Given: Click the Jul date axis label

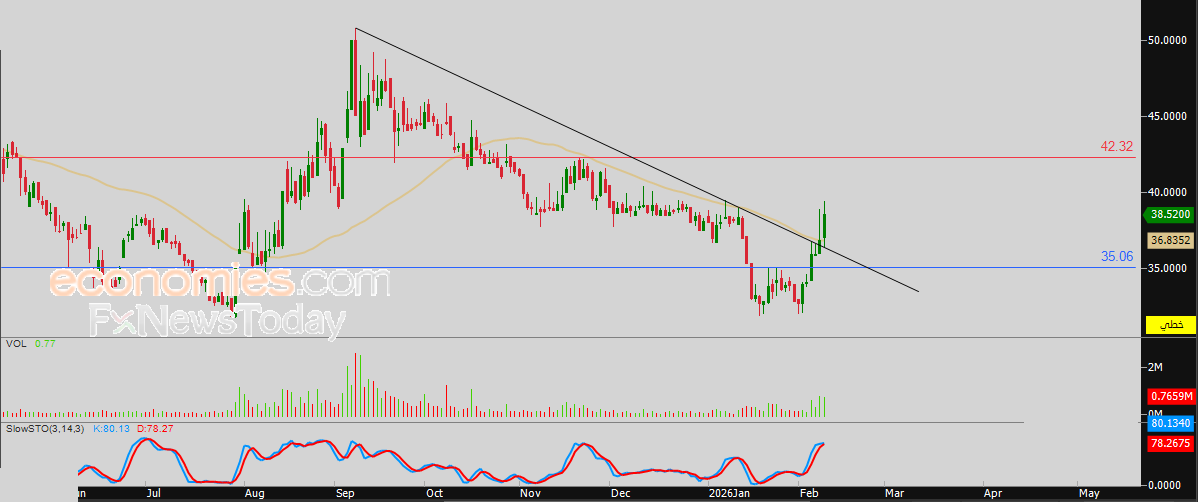Looking at the screenshot, I should [x=155, y=494].
